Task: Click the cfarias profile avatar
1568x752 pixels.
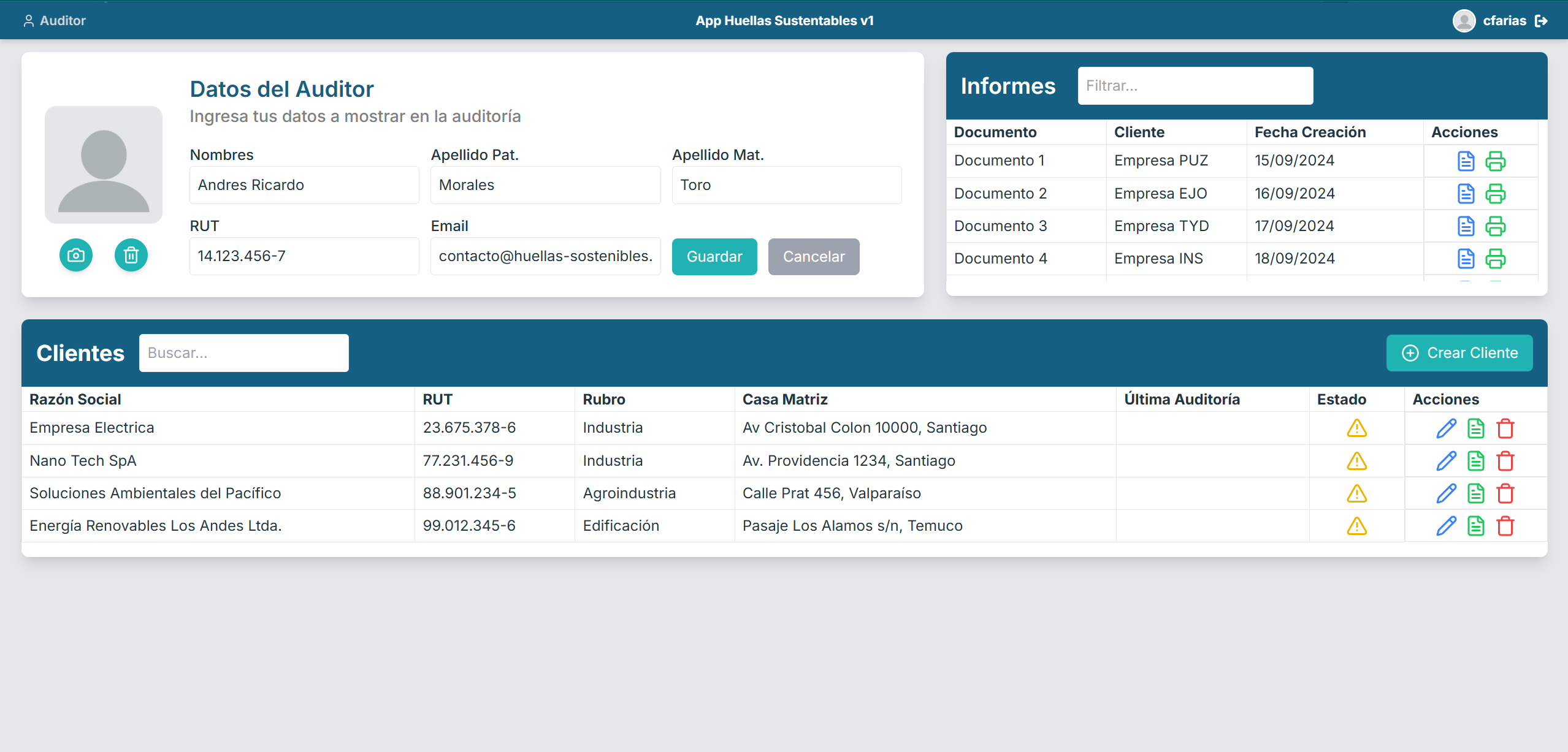Action: pyautogui.click(x=1464, y=20)
